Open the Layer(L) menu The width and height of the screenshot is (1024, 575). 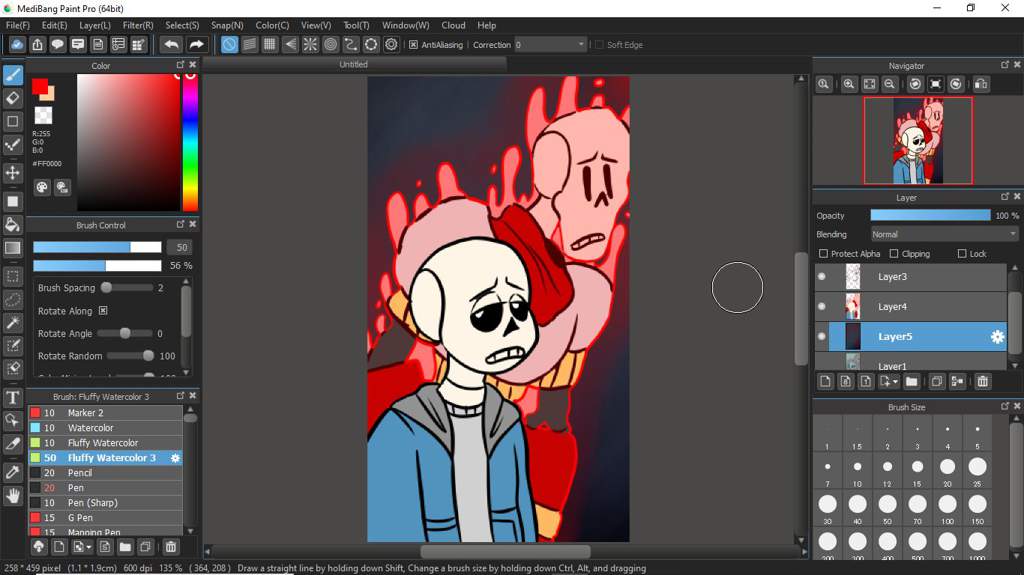coord(95,25)
